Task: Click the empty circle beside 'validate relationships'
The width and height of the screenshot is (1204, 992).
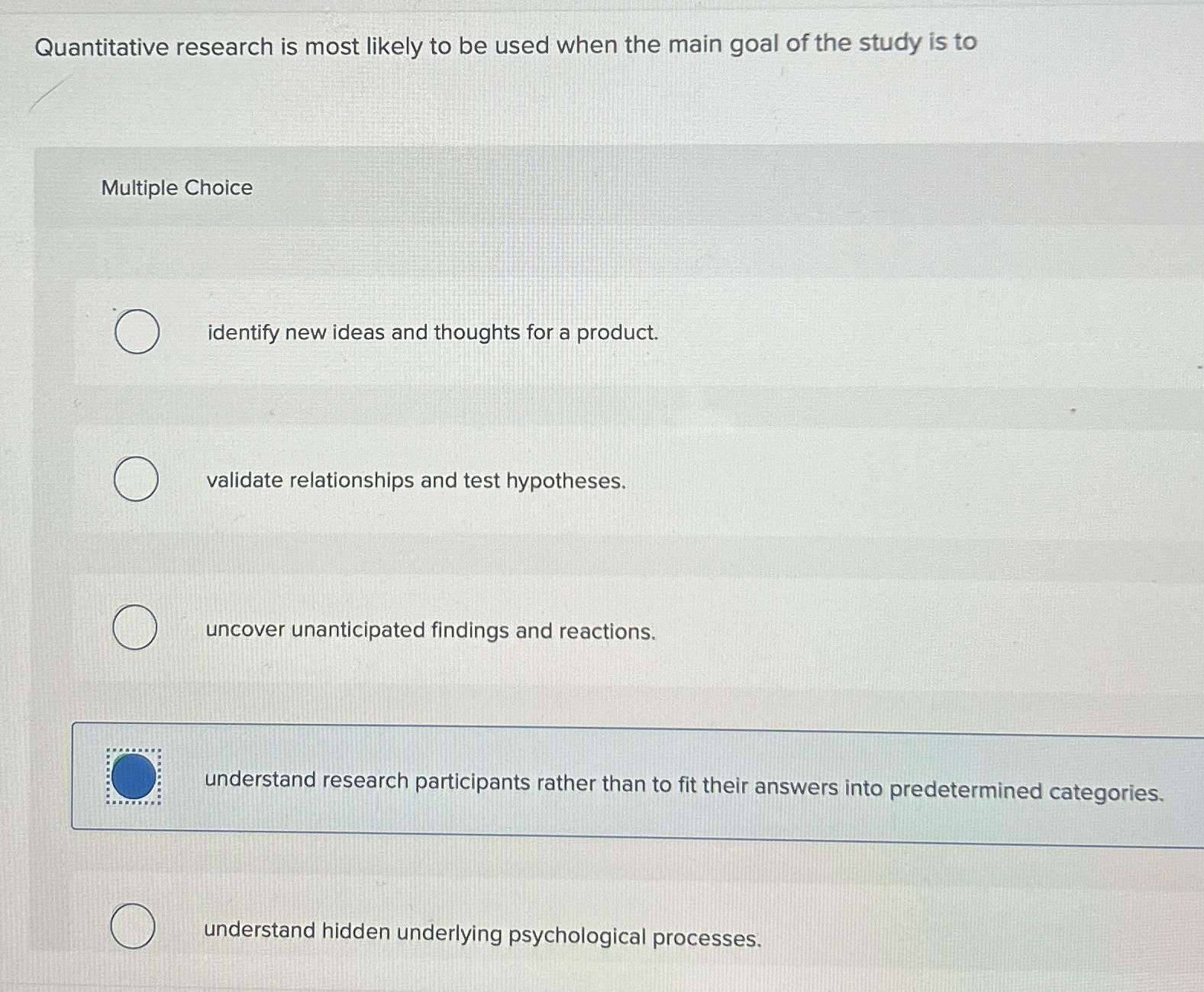Action: 137,480
